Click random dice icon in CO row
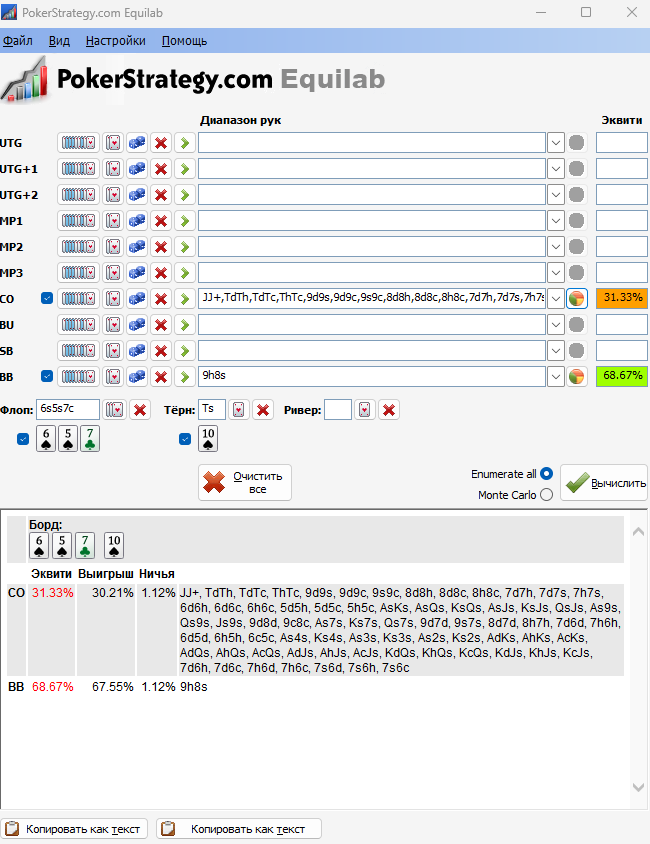The height and width of the screenshot is (844, 650). [137, 298]
